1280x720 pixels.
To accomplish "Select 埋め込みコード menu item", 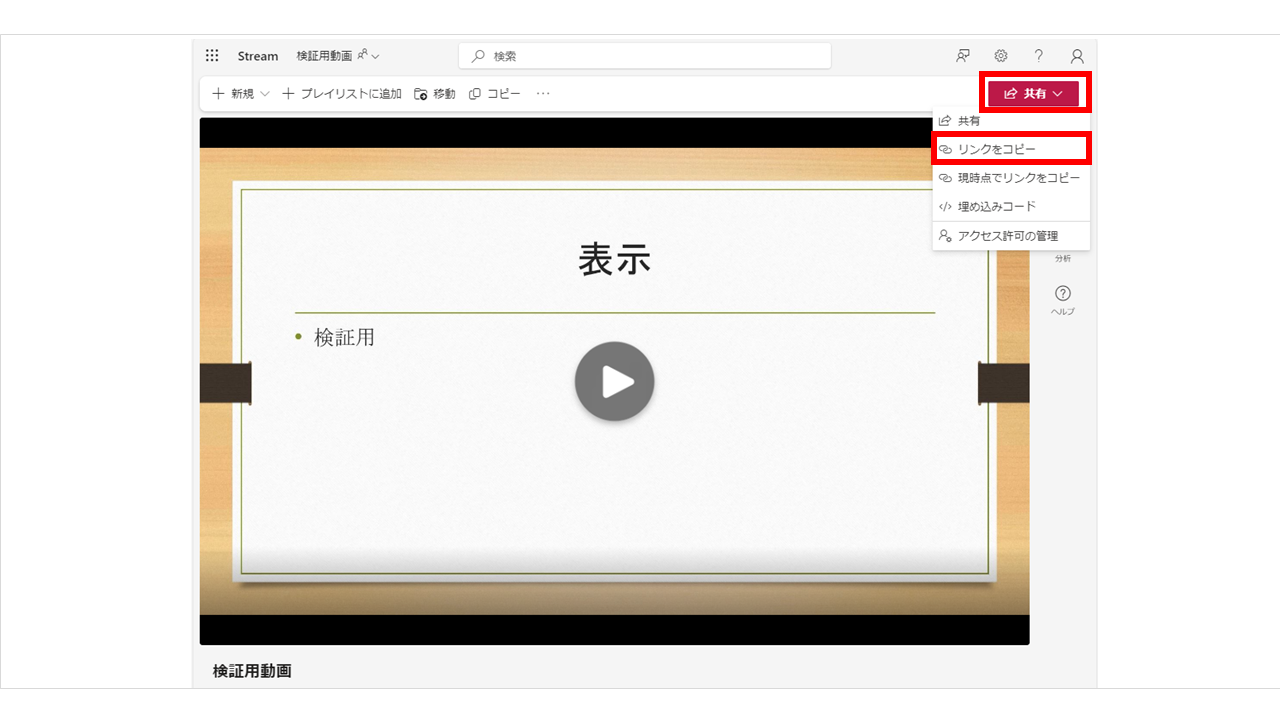I will tap(1011, 206).
